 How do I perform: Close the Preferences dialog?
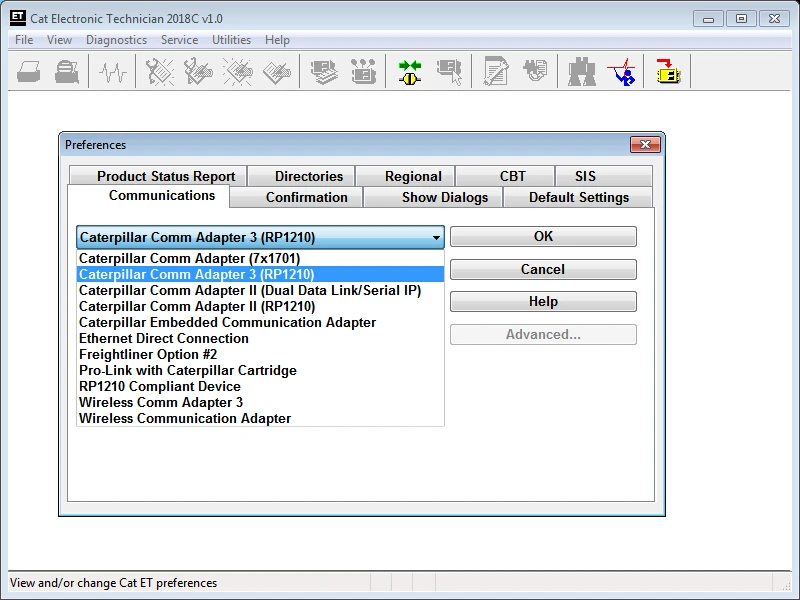point(645,144)
